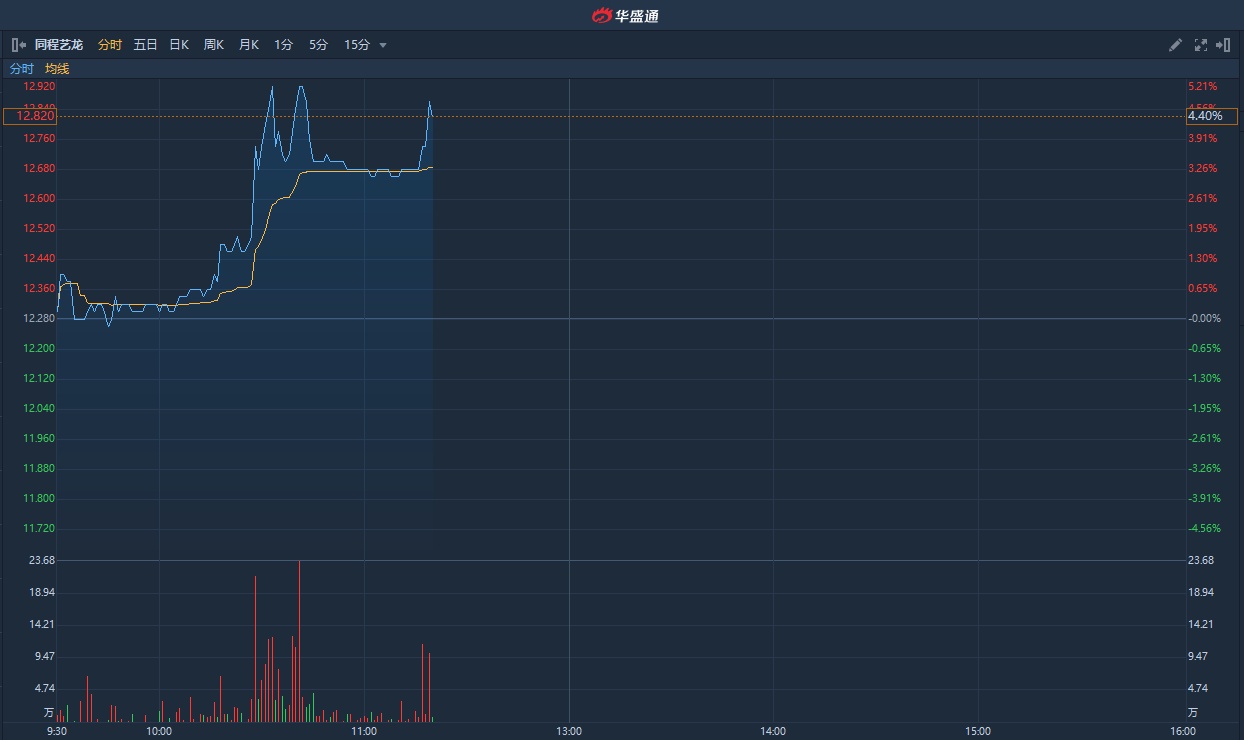This screenshot has height=740, width=1244.
Task: Switch to 分时 intraday tab
Action: (x=110, y=45)
